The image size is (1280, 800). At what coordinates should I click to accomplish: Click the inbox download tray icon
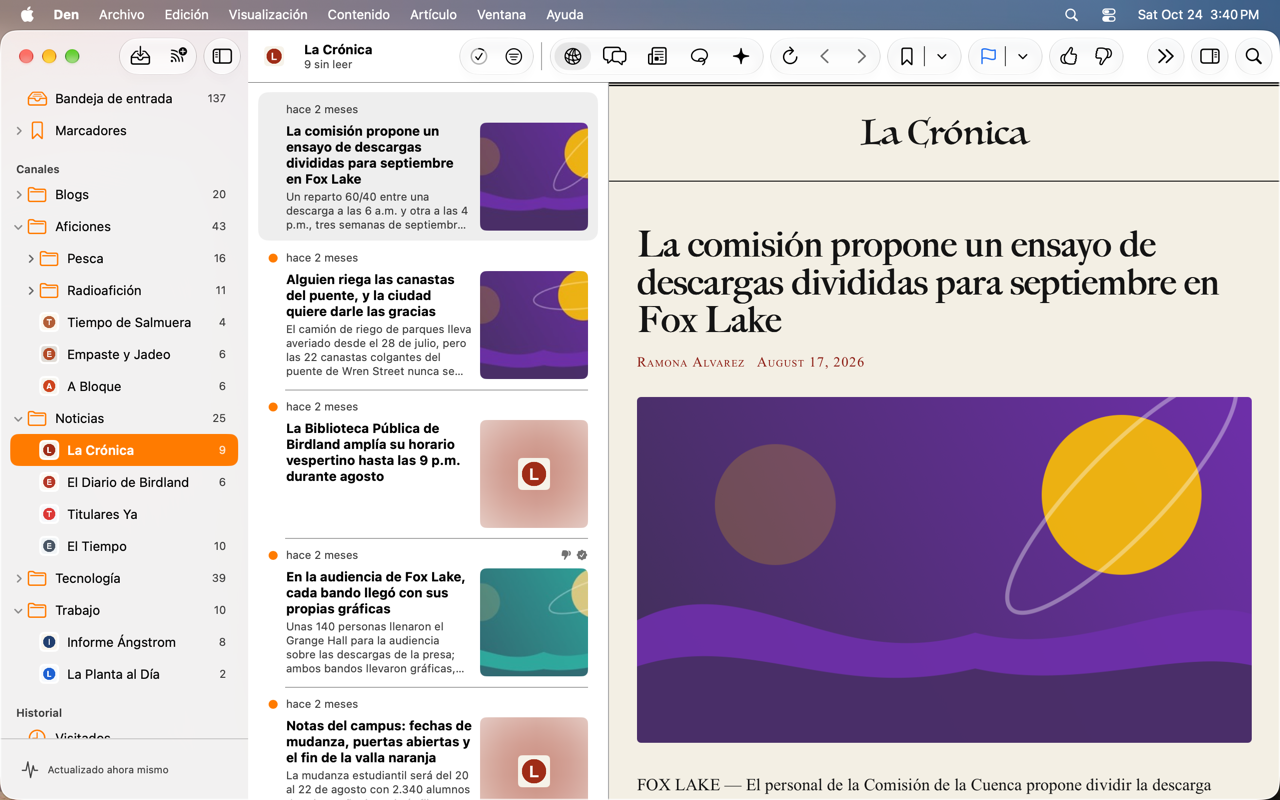(x=141, y=57)
